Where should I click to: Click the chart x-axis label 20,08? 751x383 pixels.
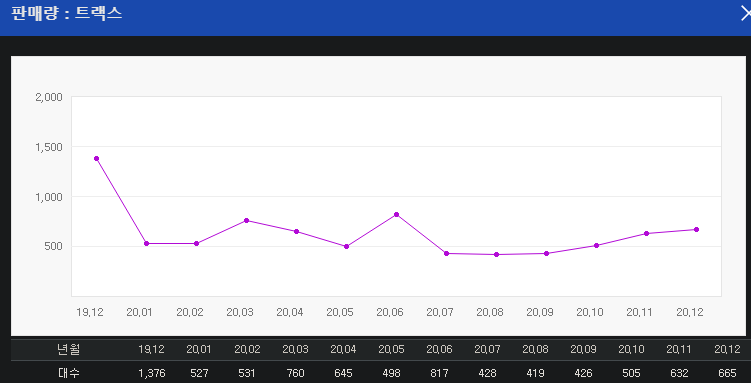pyautogui.click(x=490, y=312)
